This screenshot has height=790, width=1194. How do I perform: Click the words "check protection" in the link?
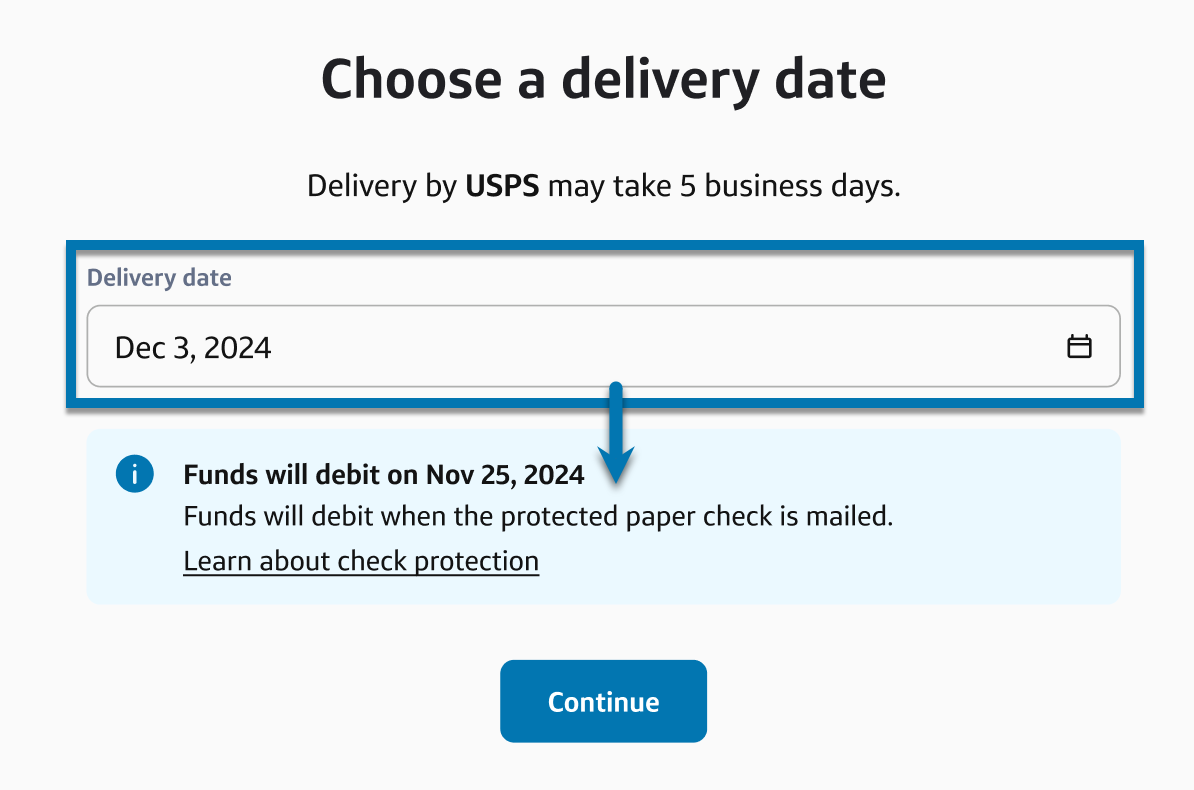(x=438, y=561)
